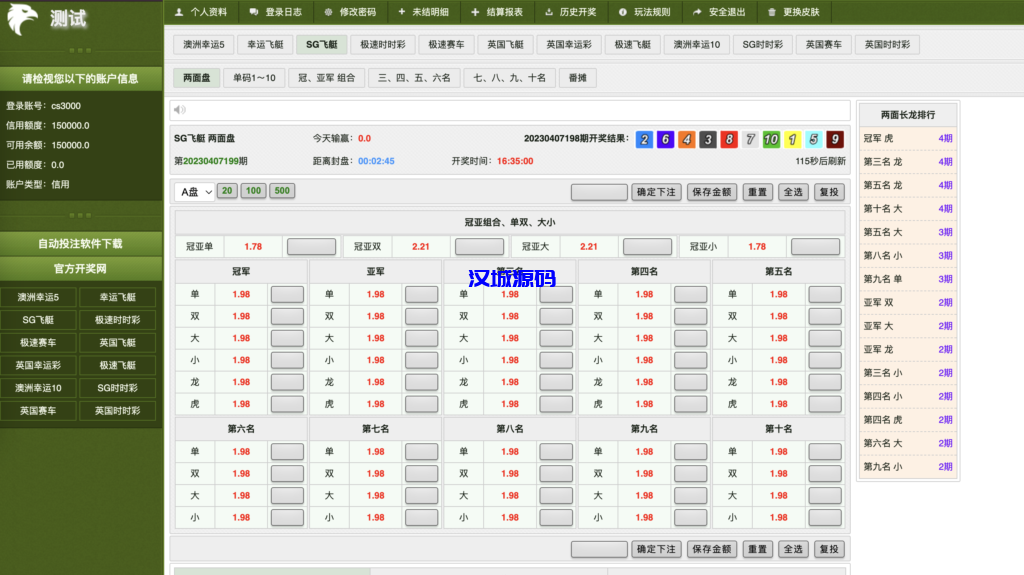Image resolution: width=1024 pixels, height=575 pixels.
Task: Click the 更换皮肤 trash icon
Action: click(x=772, y=12)
